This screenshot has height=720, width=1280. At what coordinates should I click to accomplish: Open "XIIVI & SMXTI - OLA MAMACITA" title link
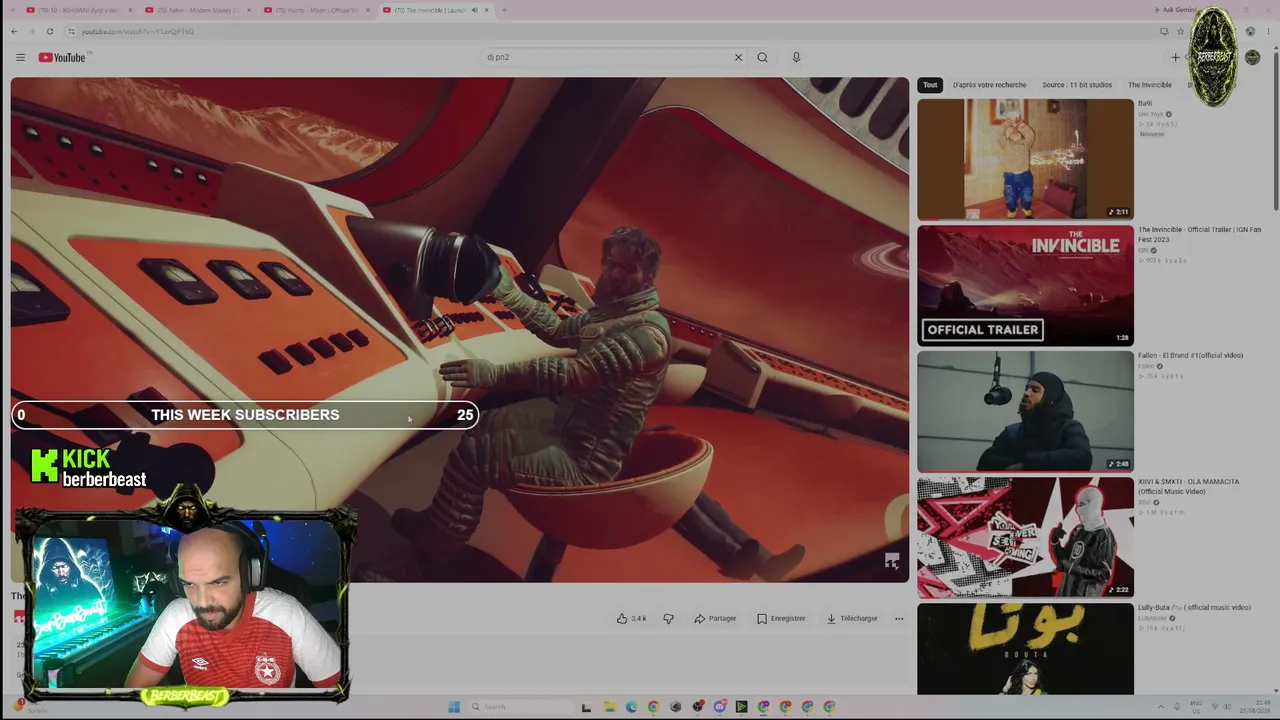coord(1188,487)
